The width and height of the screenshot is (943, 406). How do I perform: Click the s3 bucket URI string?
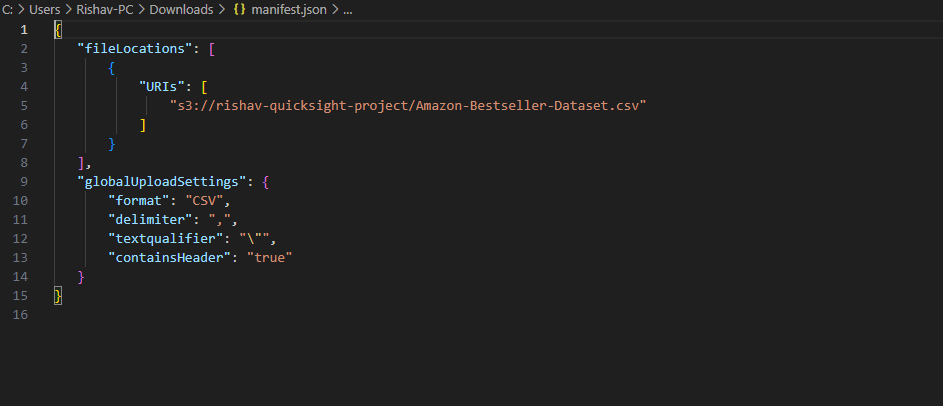click(x=408, y=105)
